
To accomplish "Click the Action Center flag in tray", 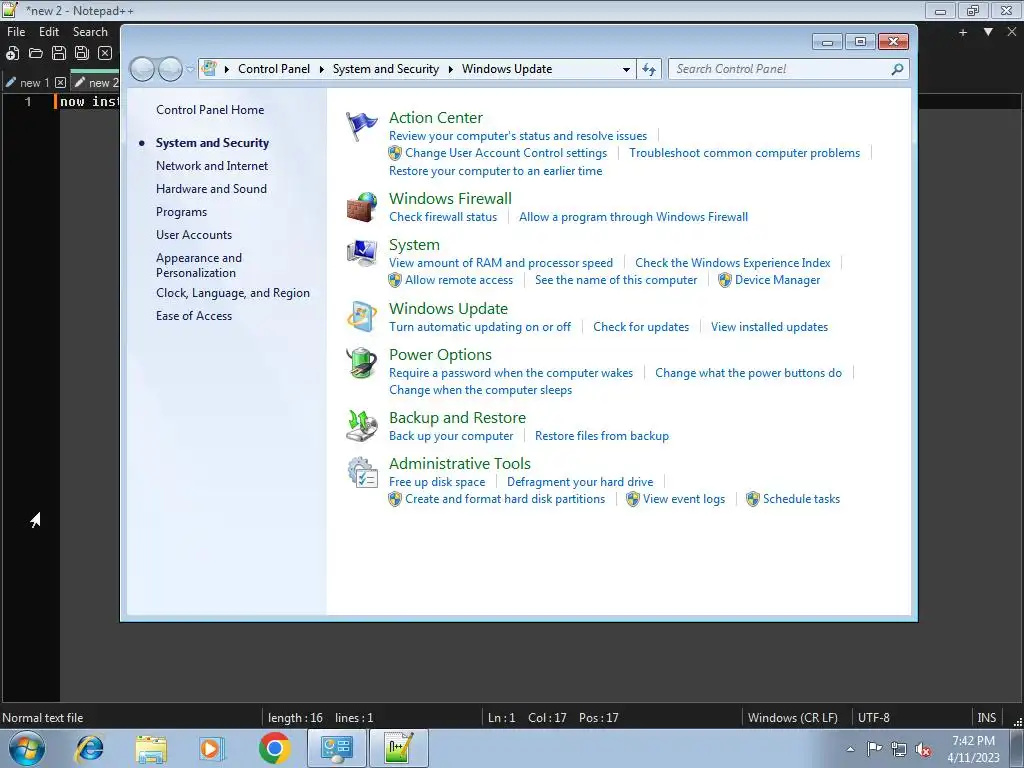I will pos(874,749).
